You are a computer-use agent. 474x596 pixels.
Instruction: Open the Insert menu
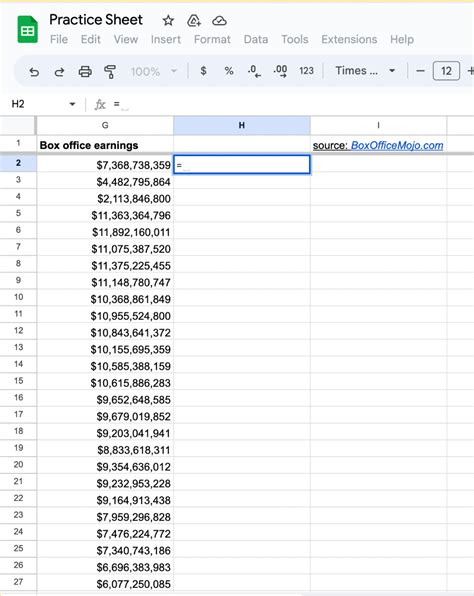pos(166,40)
